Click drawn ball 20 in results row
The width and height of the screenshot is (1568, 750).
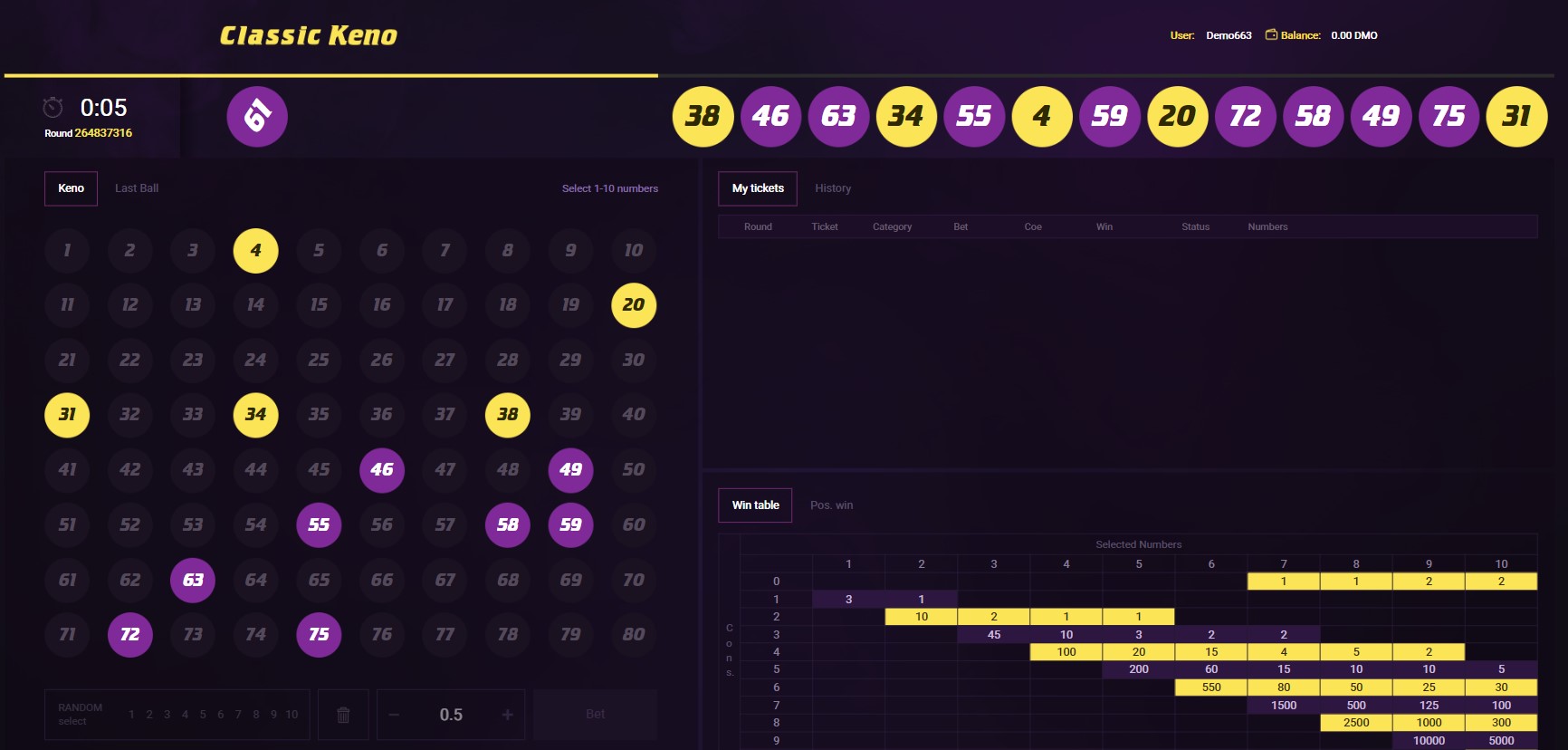pos(1178,116)
